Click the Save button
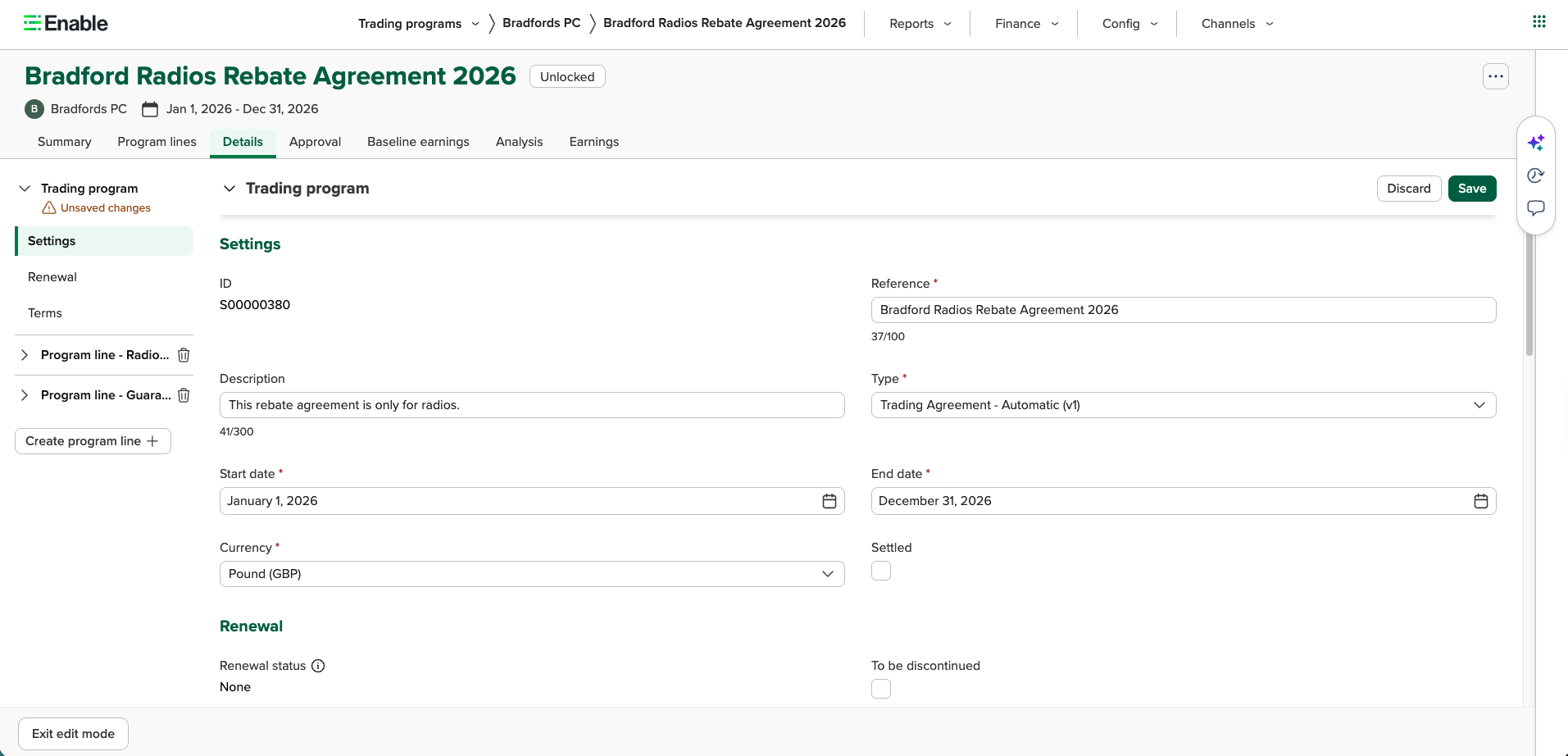Screen dimensions: 1568x756 point(1472,189)
